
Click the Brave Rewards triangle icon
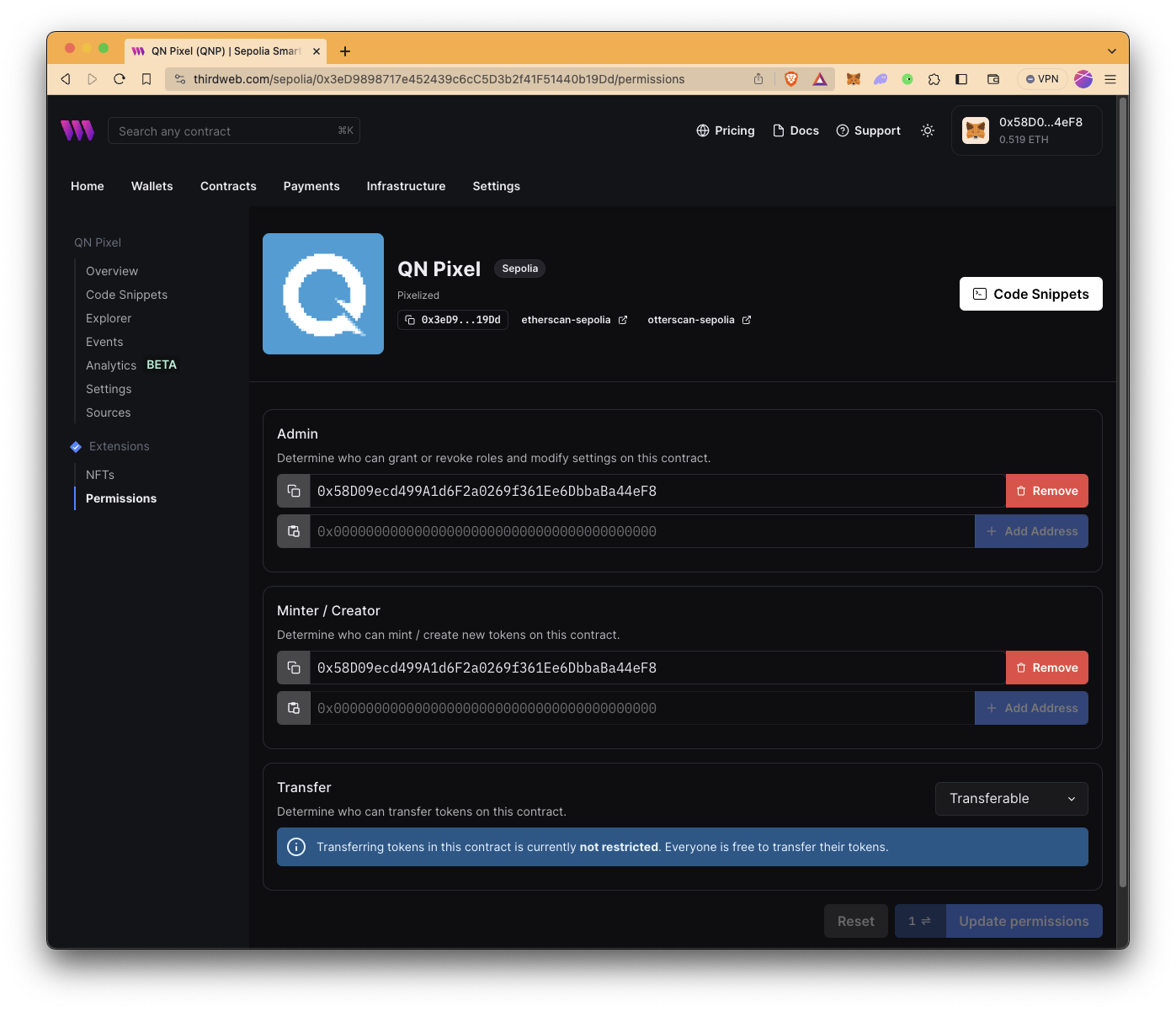click(x=820, y=79)
